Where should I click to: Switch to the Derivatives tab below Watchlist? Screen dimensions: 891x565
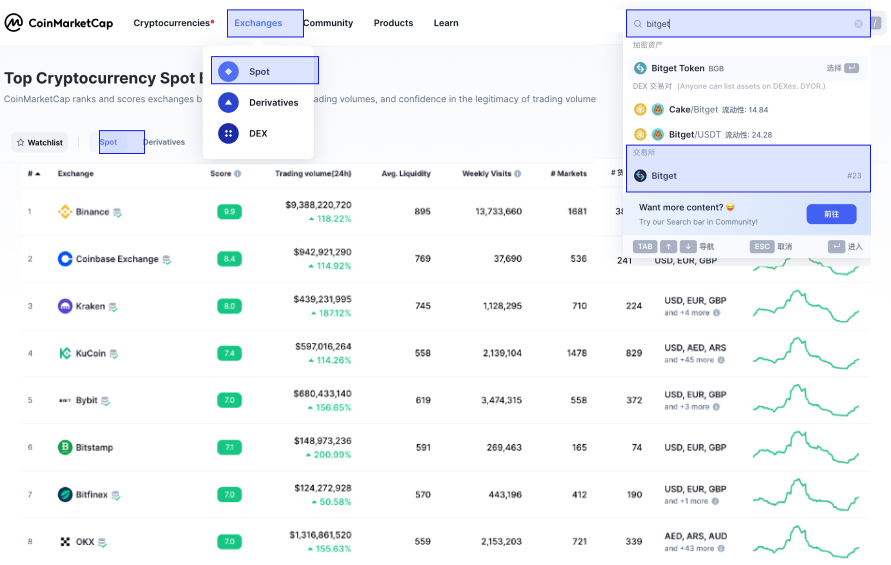coord(164,142)
